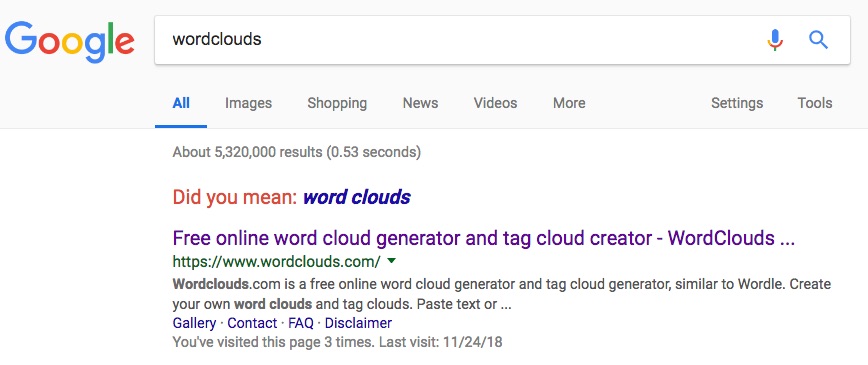Viewport: 868px width, 365px height.
Task: Click the FAQ sitelink
Action: 301,323
